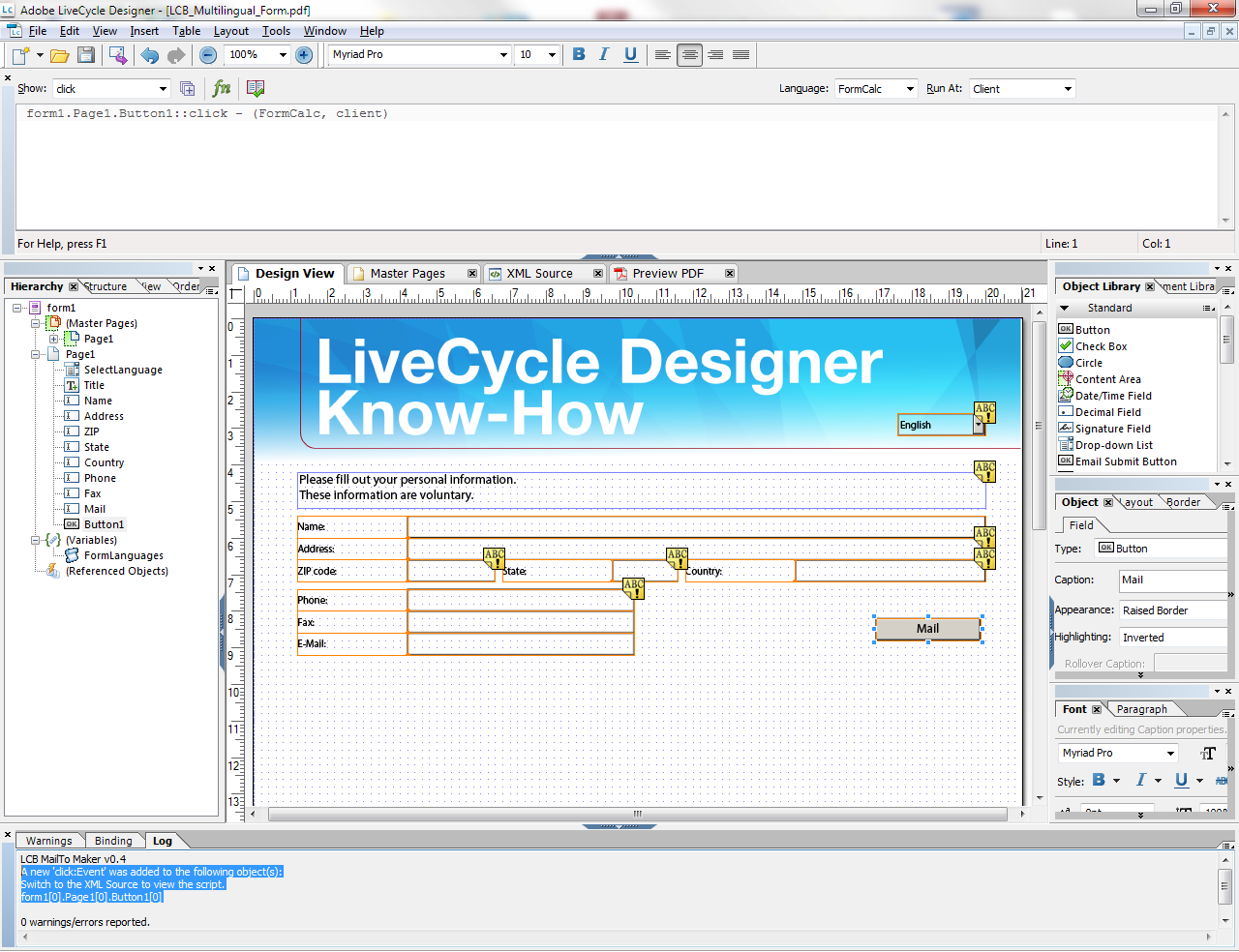
Task: Switch to the Master Pages tab
Action: tap(408, 274)
